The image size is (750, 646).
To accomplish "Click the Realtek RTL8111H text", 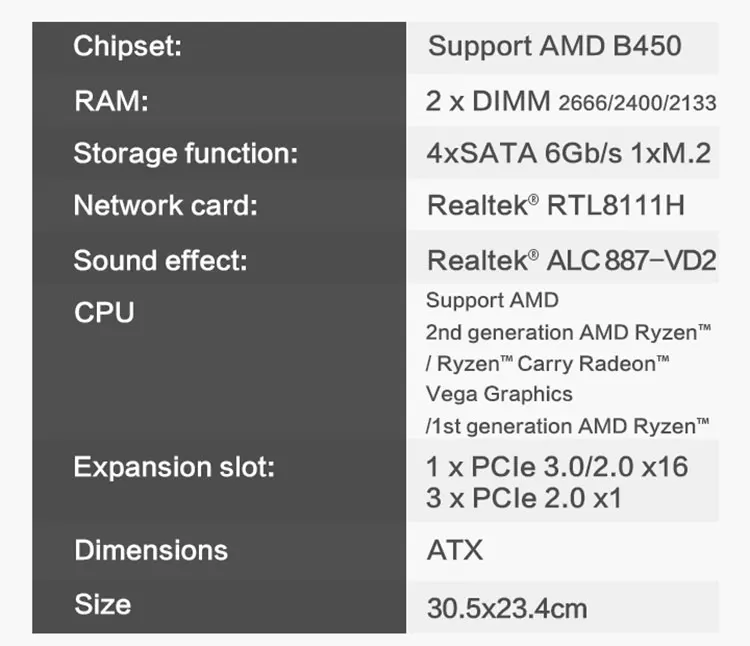I will tap(556, 206).
